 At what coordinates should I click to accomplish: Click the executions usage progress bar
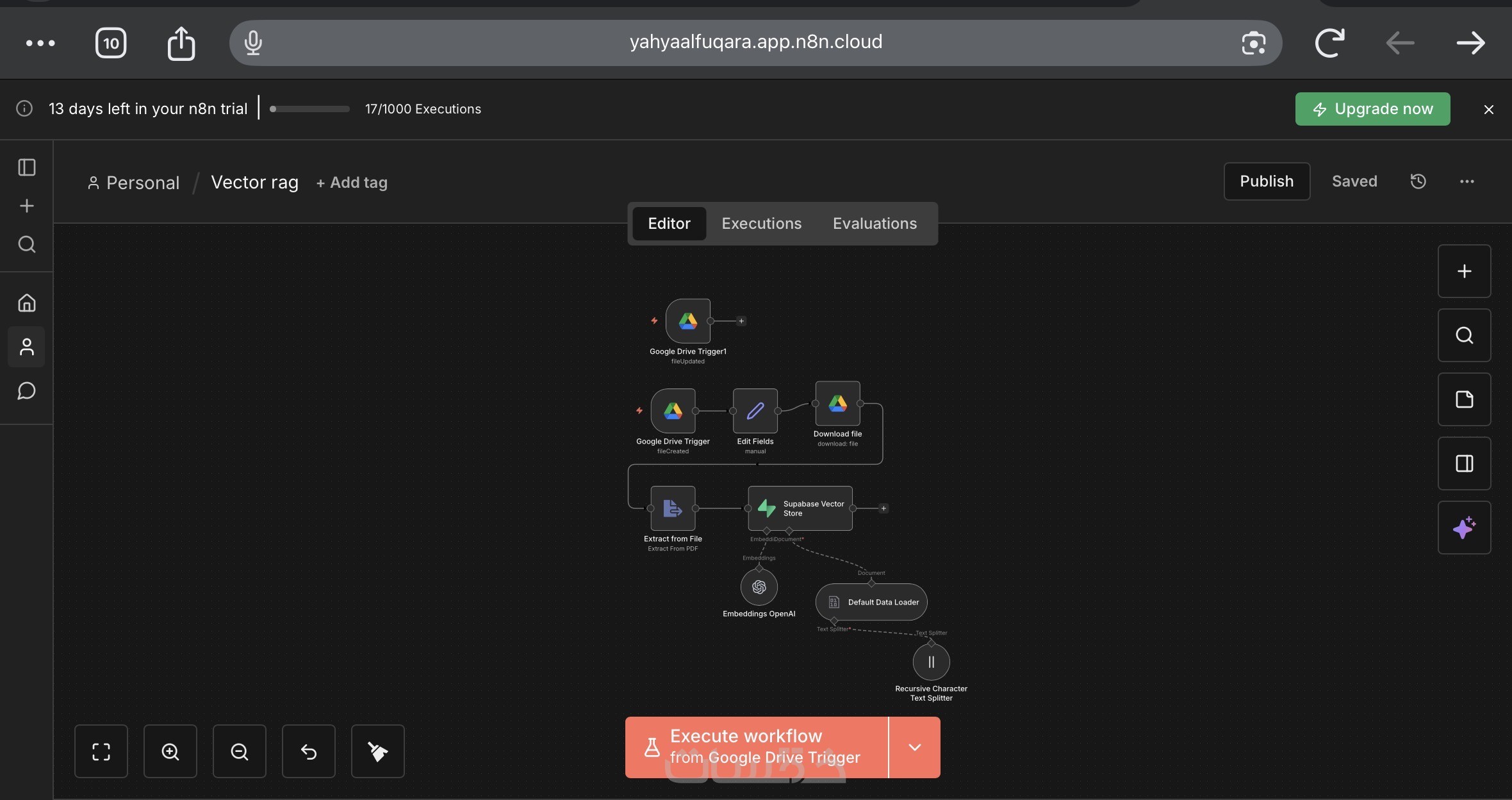(x=310, y=109)
